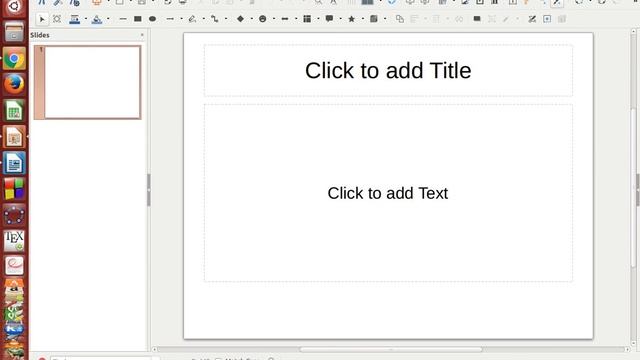Open the sidebar via right edge handle
This screenshot has height=360, width=640.
pos(638,190)
